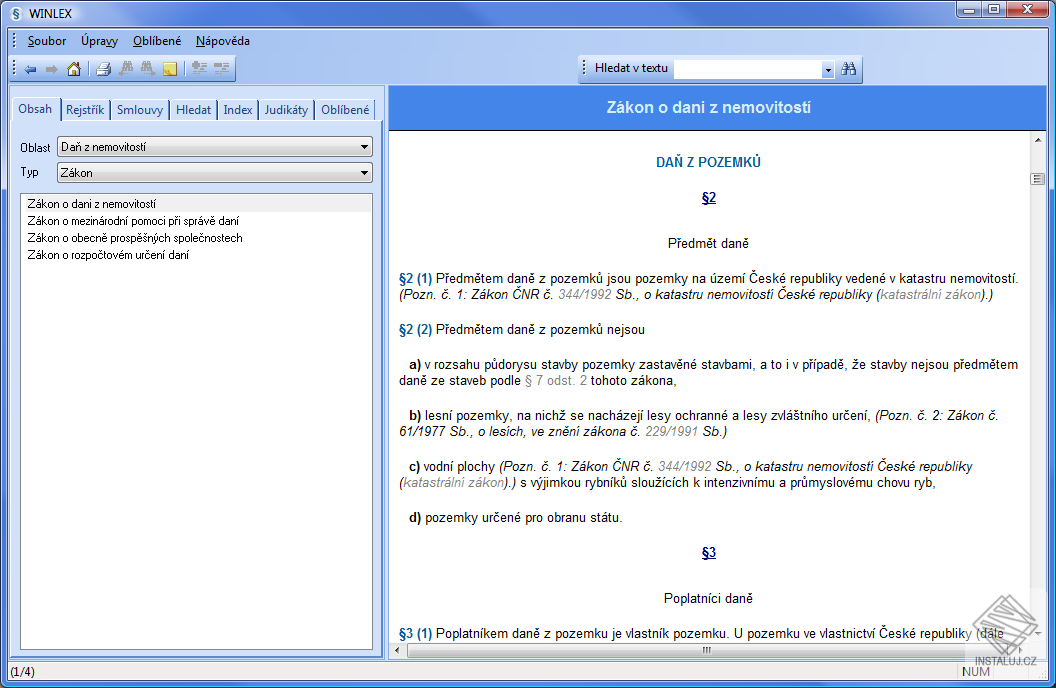Expand text outline toolbar icon

pyautogui.click(x=199, y=69)
